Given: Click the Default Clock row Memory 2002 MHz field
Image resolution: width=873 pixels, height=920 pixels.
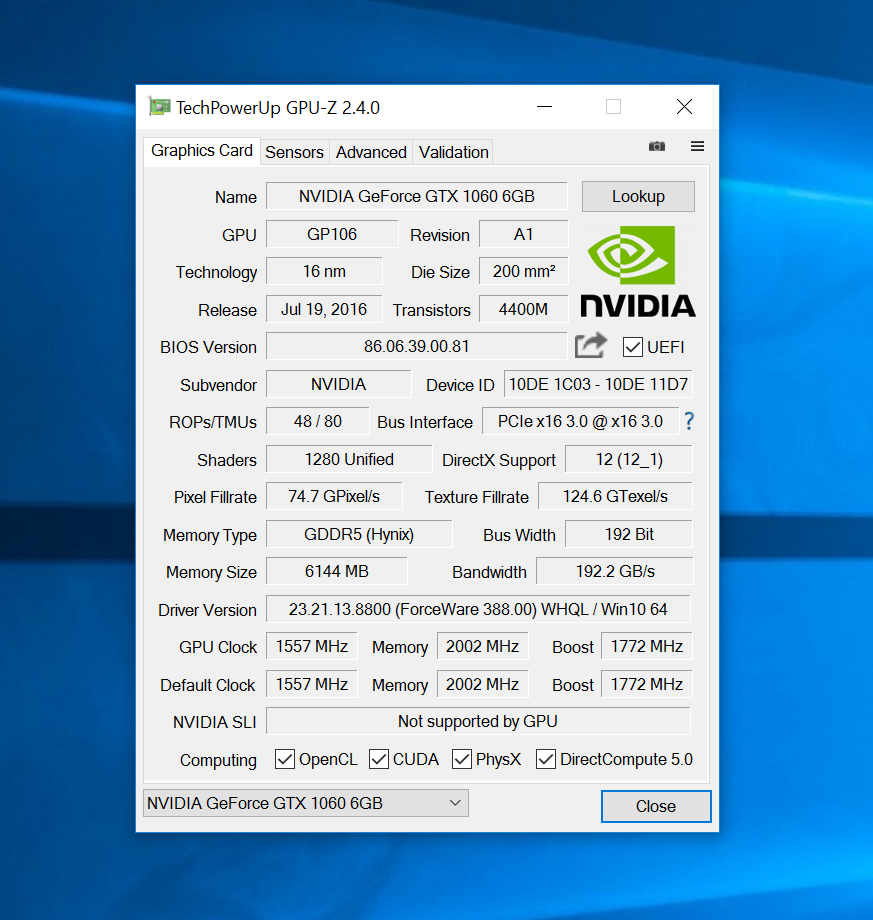Looking at the screenshot, I should tap(482, 685).
